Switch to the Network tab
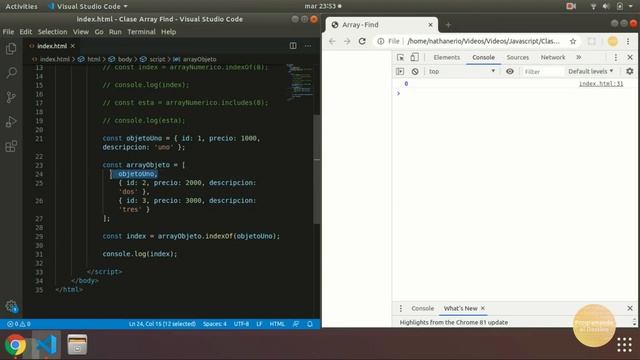 tap(553, 58)
